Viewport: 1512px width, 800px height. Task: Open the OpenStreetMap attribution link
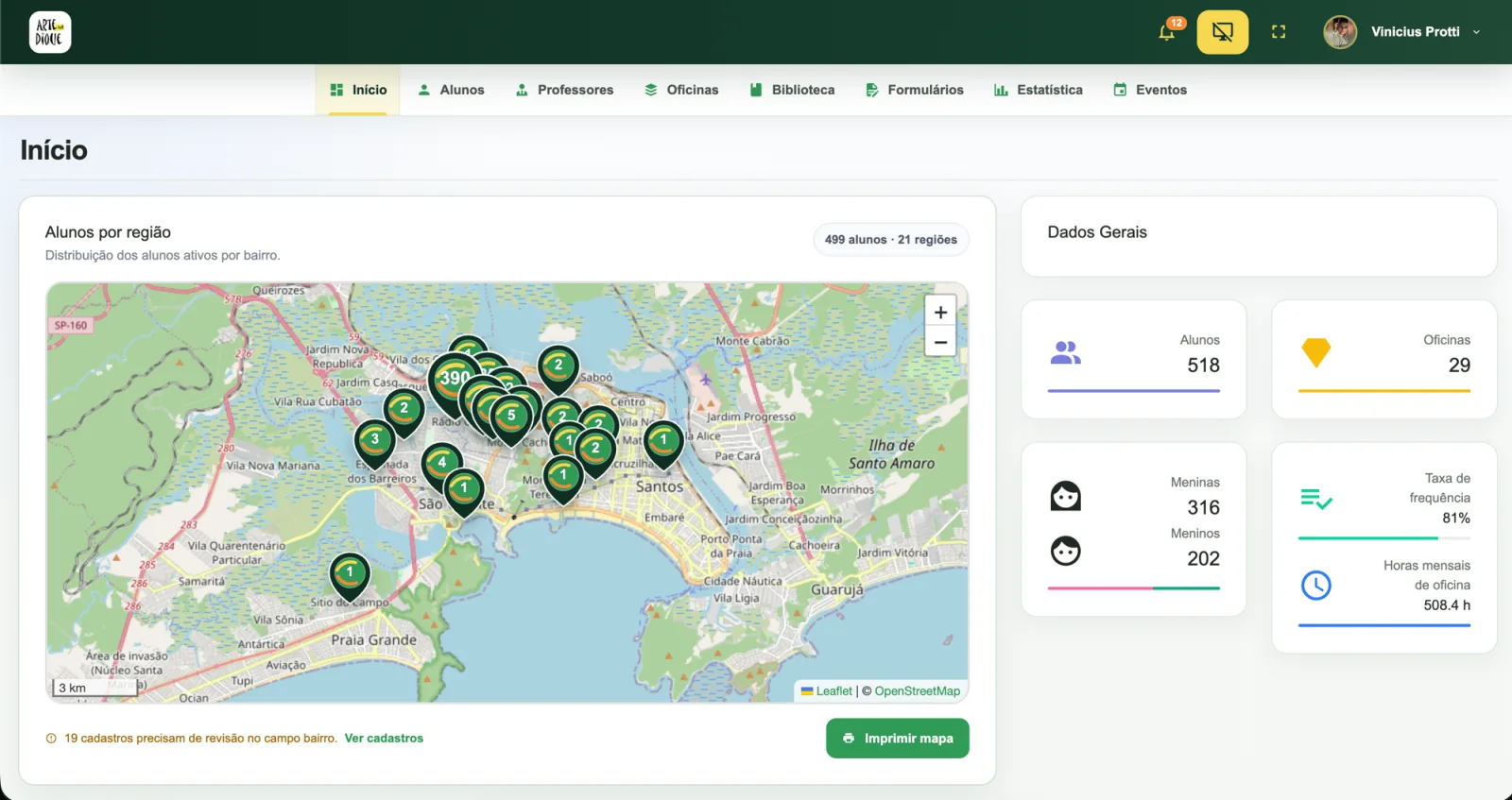point(917,691)
